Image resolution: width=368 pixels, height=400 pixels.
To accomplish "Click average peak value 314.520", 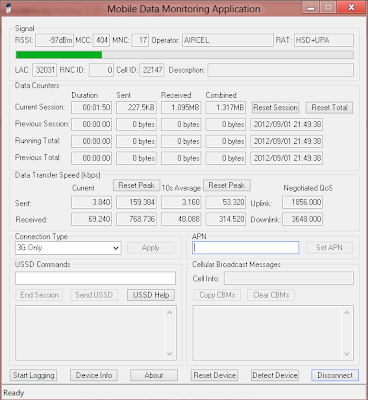I will coord(226,219).
